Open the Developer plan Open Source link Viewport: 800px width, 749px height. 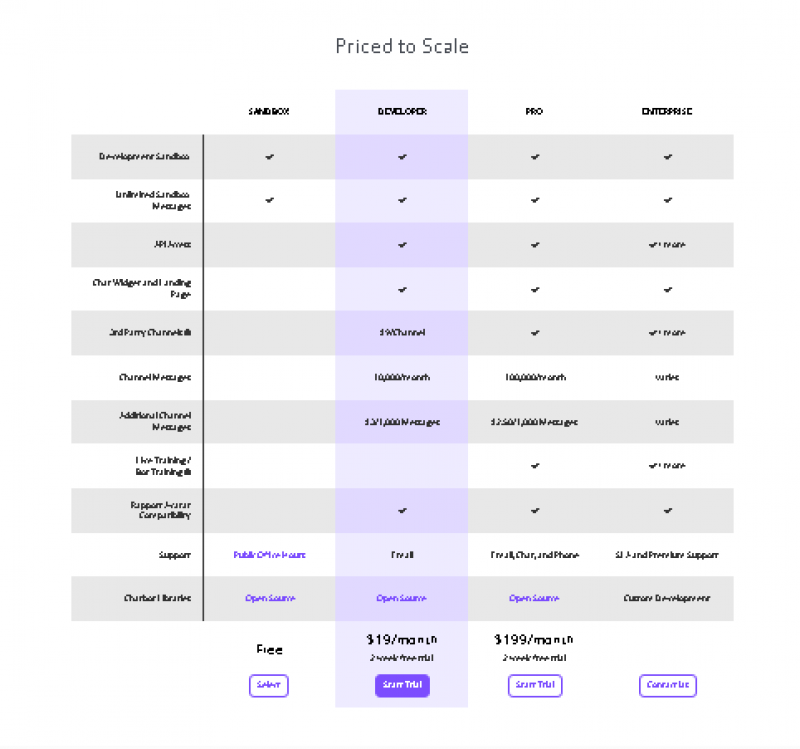402,598
